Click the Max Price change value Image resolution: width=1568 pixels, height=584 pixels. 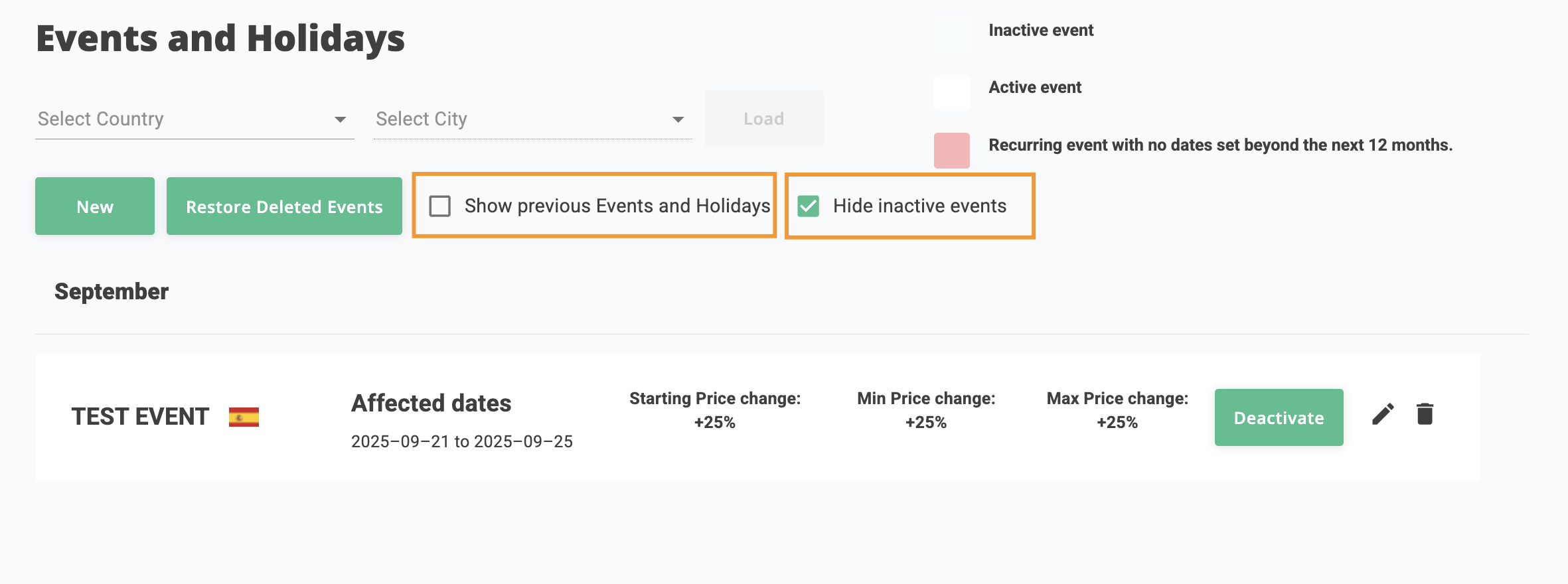(1117, 422)
